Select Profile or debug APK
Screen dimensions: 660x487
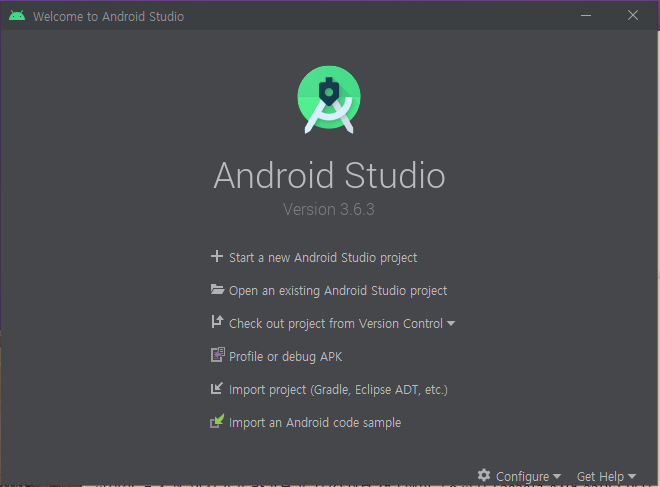click(285, 357)
